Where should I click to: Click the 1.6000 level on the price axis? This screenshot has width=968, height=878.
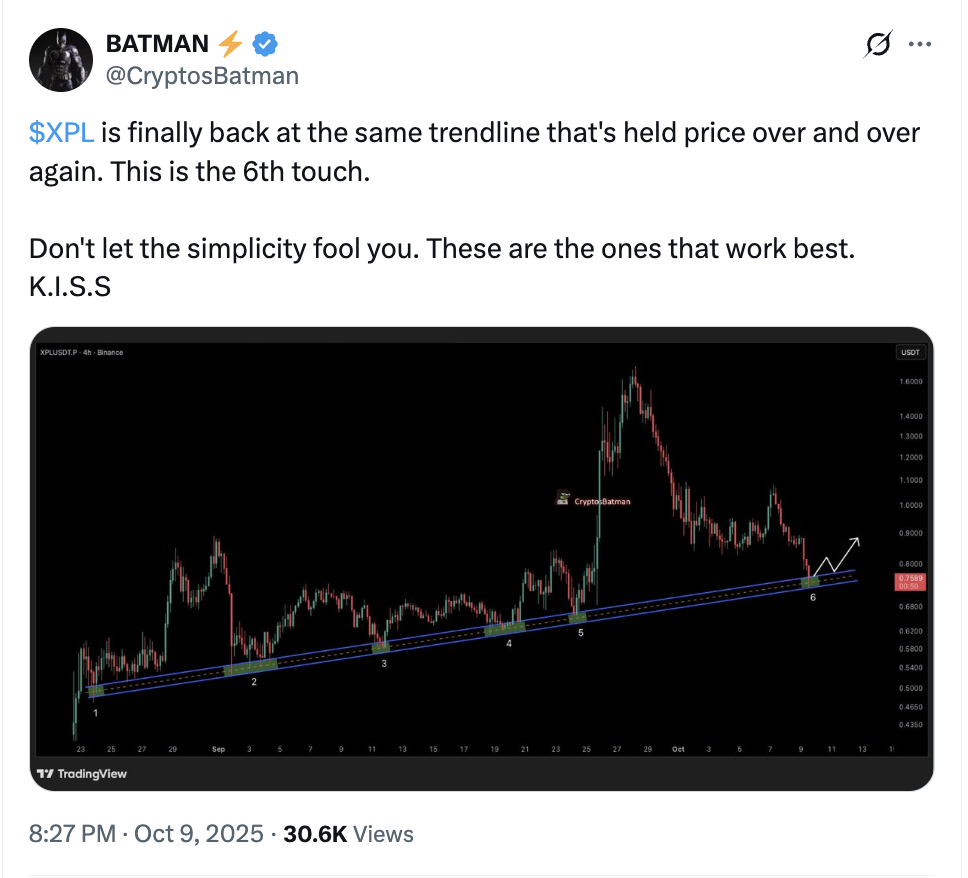[x=910, y=382]
